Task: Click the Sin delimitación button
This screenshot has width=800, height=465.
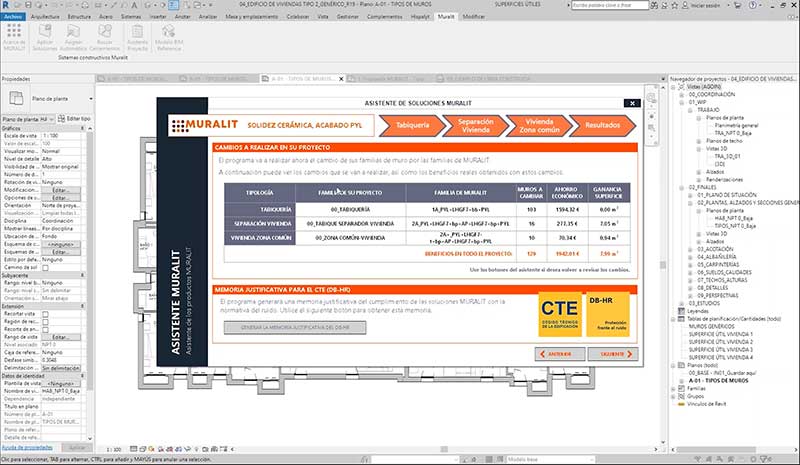Action: (x=61, y=368)
